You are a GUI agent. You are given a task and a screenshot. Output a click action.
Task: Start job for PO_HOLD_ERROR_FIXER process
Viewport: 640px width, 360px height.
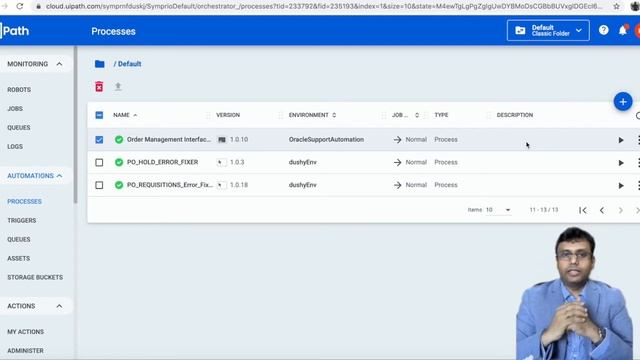(621, 163)
